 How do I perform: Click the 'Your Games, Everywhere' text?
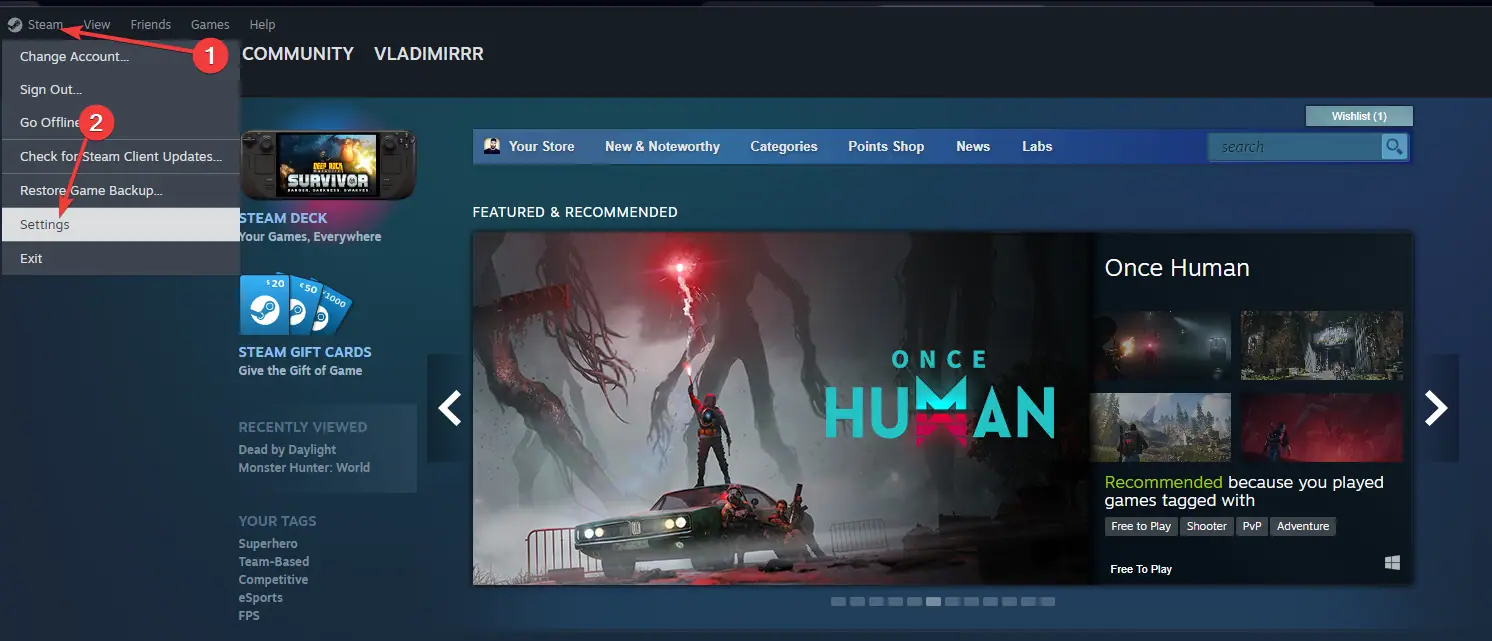point(310,237)
